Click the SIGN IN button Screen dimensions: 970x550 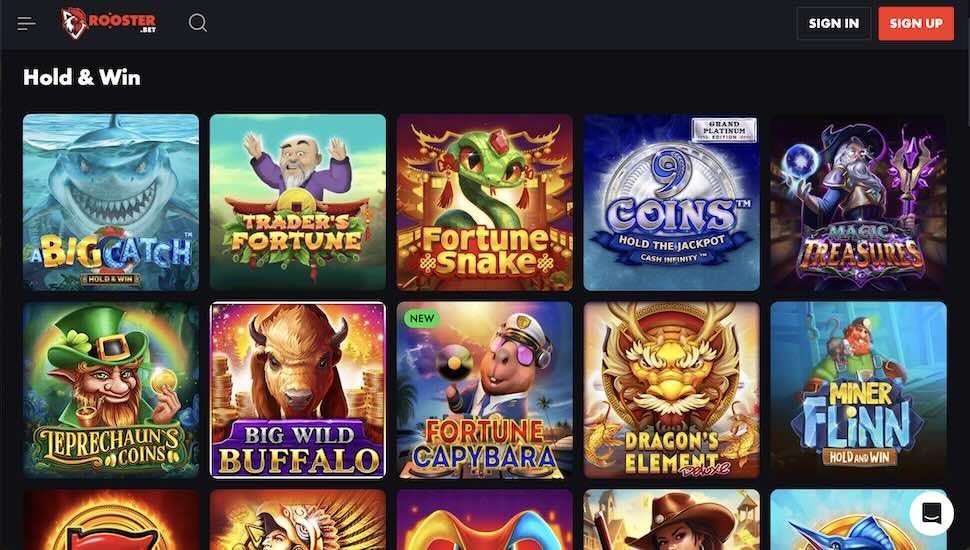(x=834, y=24)
